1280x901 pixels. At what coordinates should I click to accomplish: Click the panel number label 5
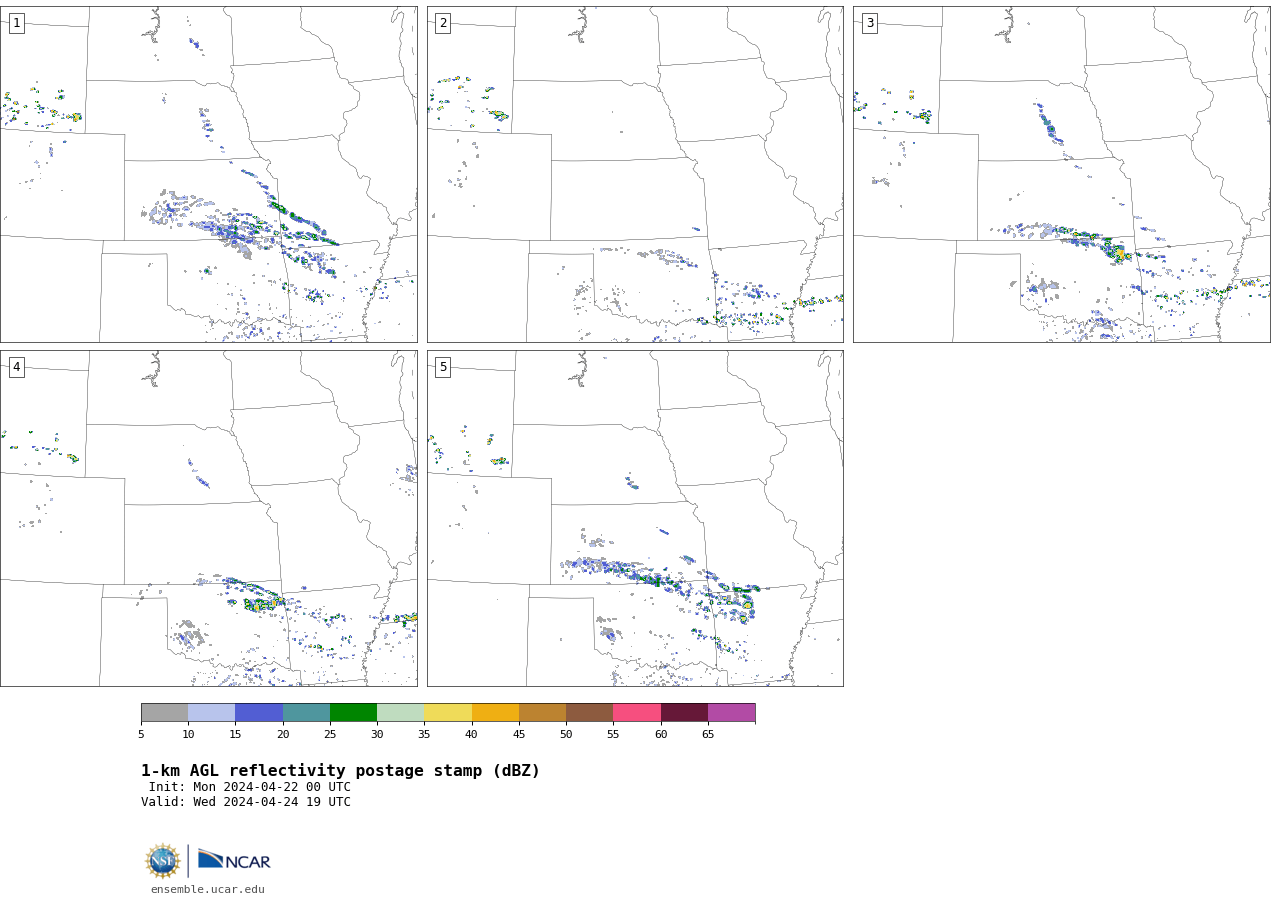pyautogui.click(x=443, y=367)
